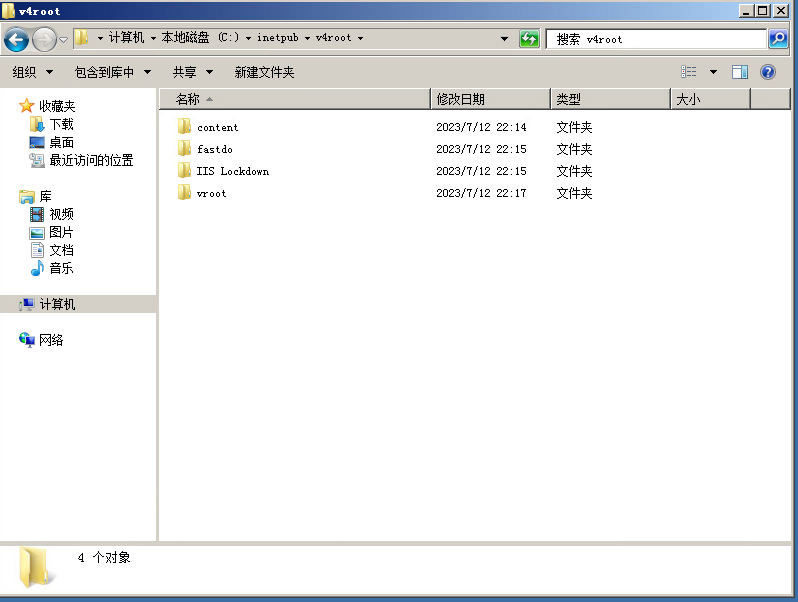798x602 pixels.
Task: Click date 2023/7/12 22:17 of vroot
Action: tap(481, 193)
